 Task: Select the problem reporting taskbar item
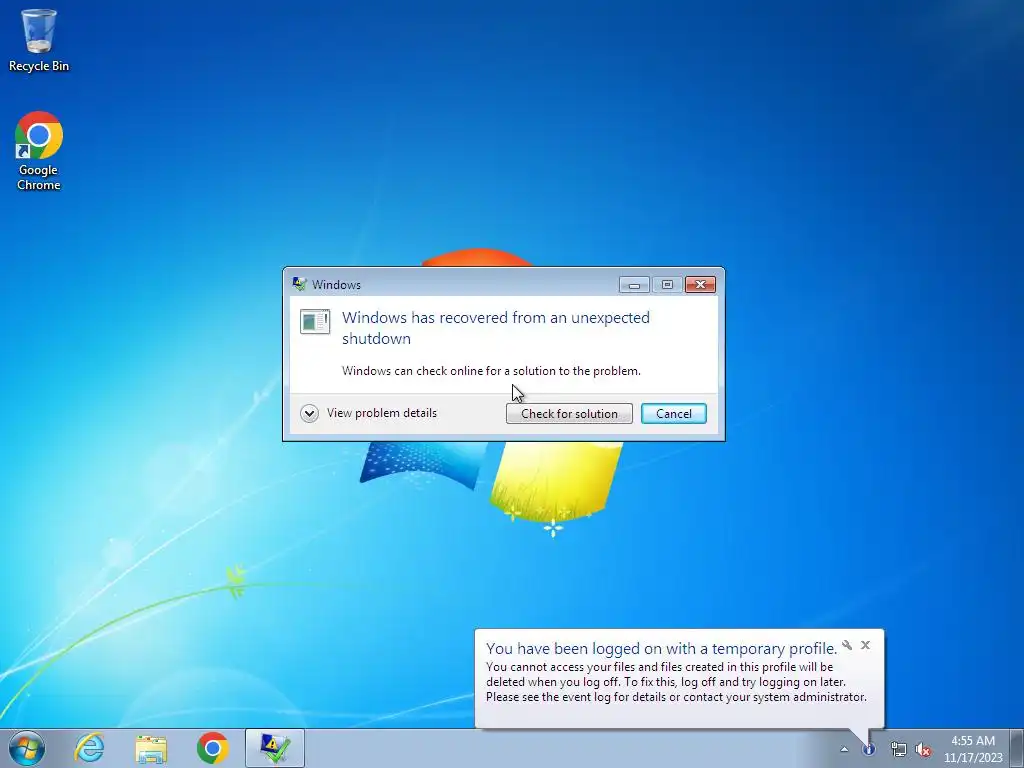pos(275,748)
